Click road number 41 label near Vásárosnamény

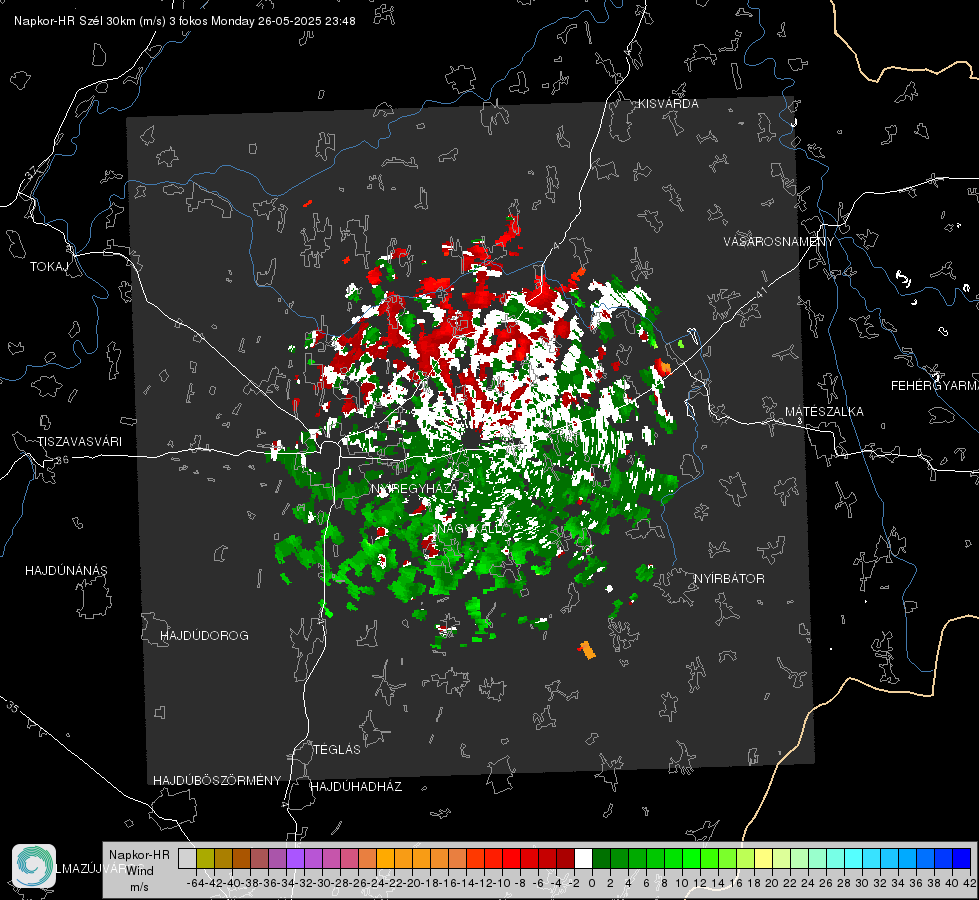761,292
